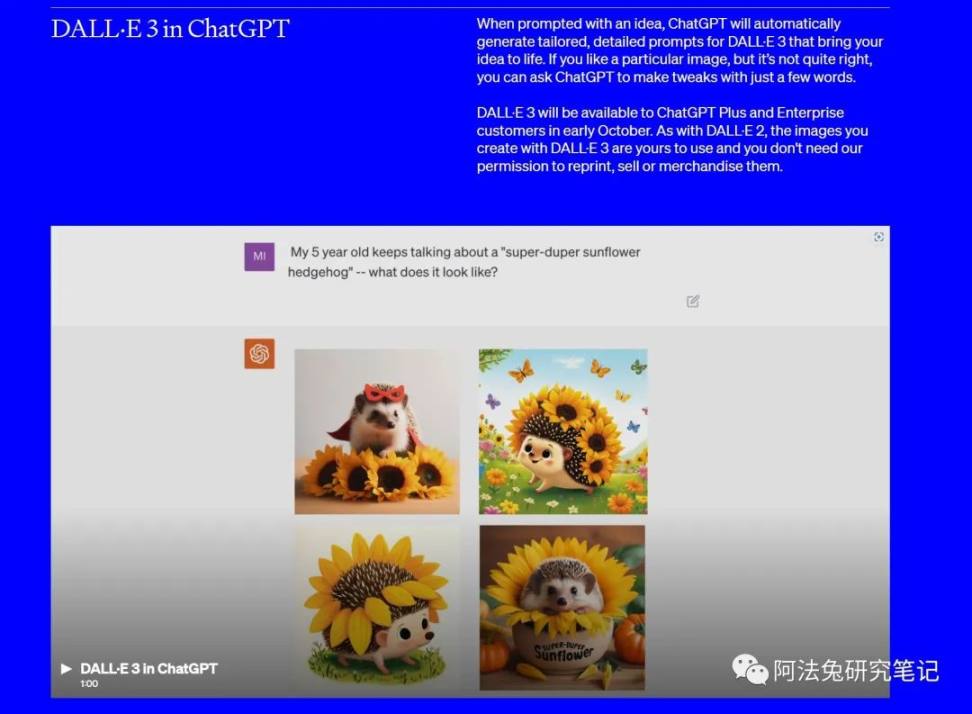This screenshot has height=714, width=972.
Task: Click the paragraph starting 'DALL·E 3 will be available'
Action: 672,139
